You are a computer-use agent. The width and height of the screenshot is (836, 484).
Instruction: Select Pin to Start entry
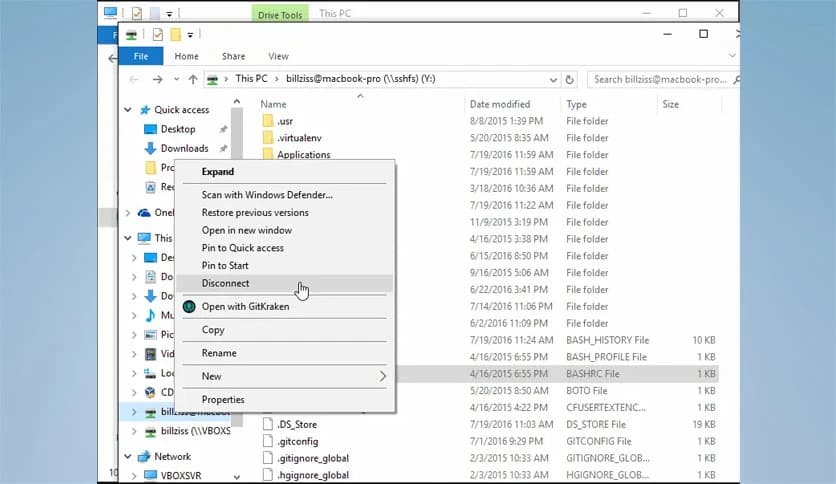coord(284,265)
